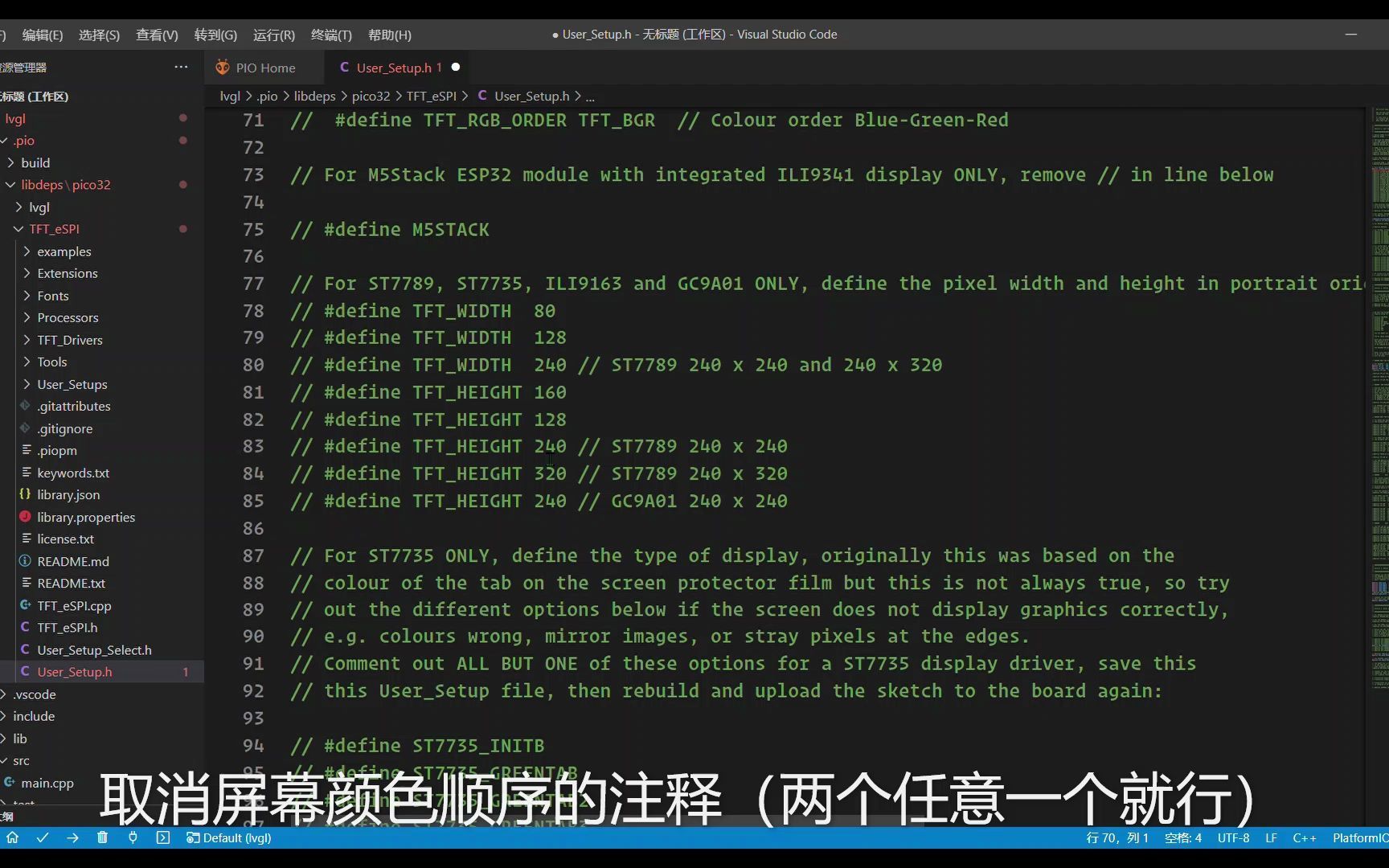Click pico32 breadcrumb segment
Screen dimensions: 1389x868
coord(371,96)
